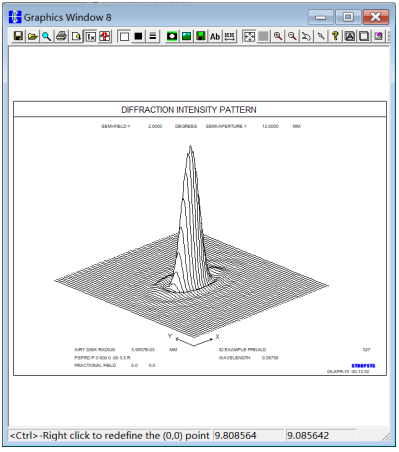Screen dimensions: 399x452
Task: Click the camera snapshot icon
Action: click(172, 36)
